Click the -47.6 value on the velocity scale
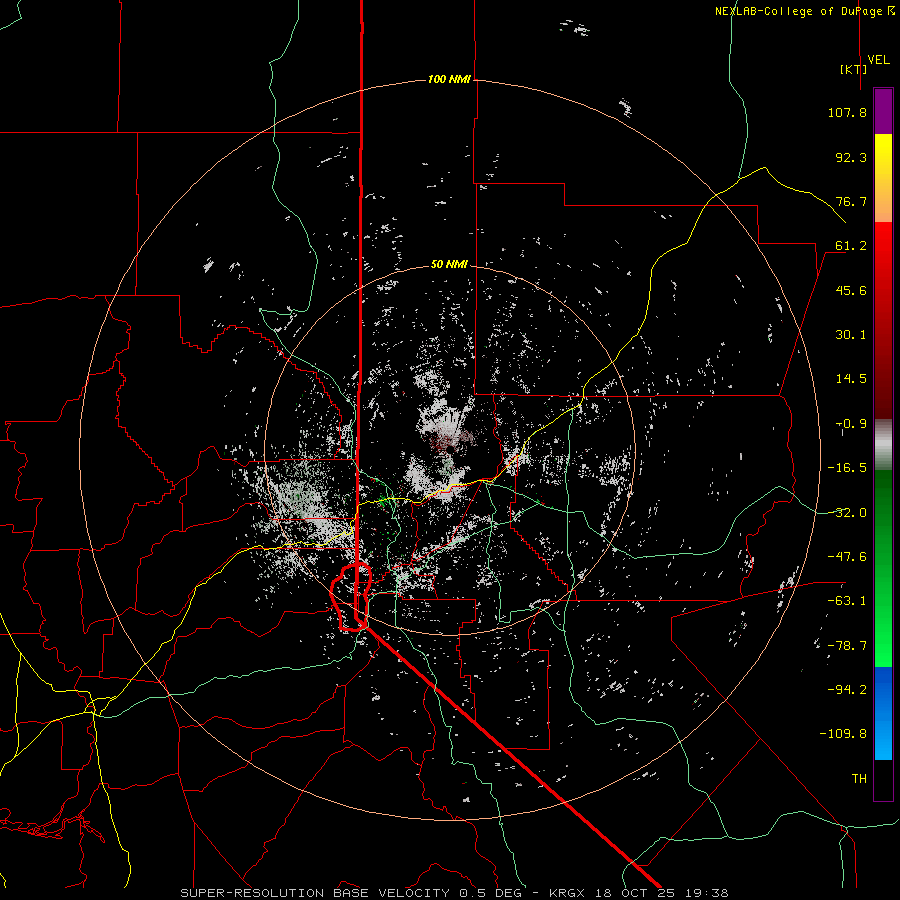900x900 pixels. tap(847, 557)
